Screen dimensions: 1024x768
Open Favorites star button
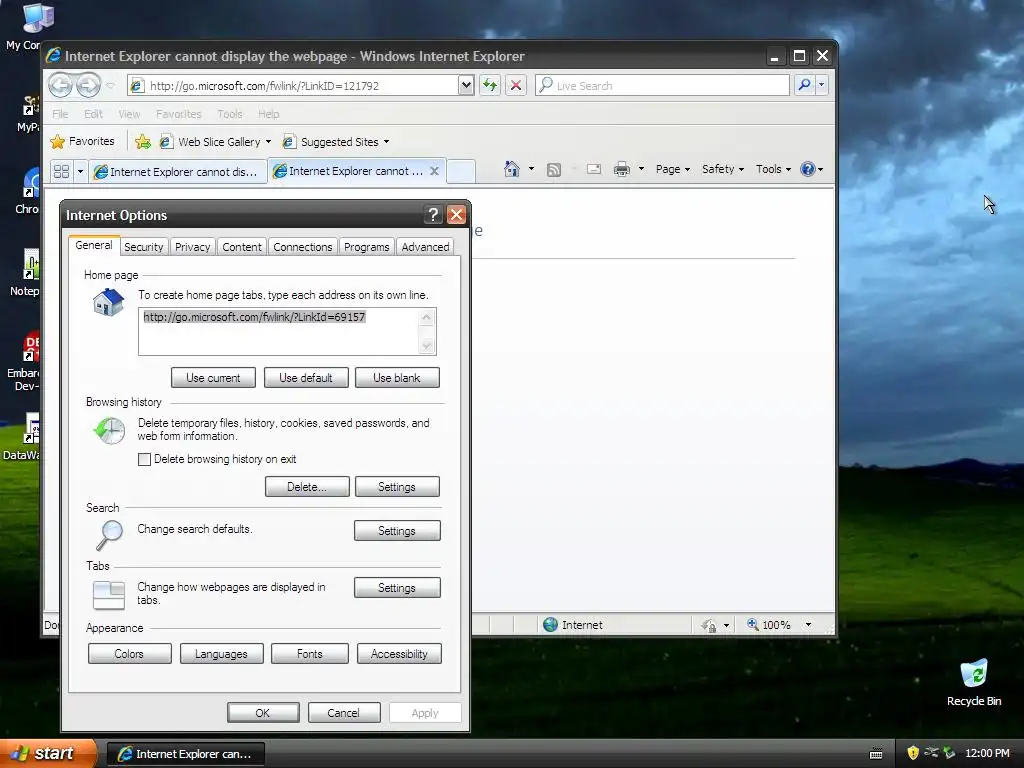coord(82,142)
